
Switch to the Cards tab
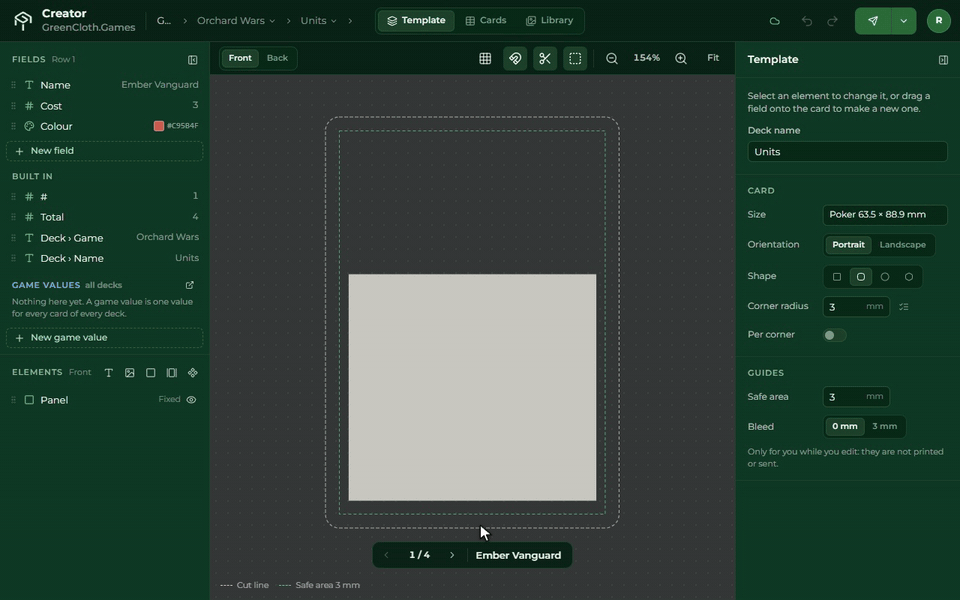[486, 21]
